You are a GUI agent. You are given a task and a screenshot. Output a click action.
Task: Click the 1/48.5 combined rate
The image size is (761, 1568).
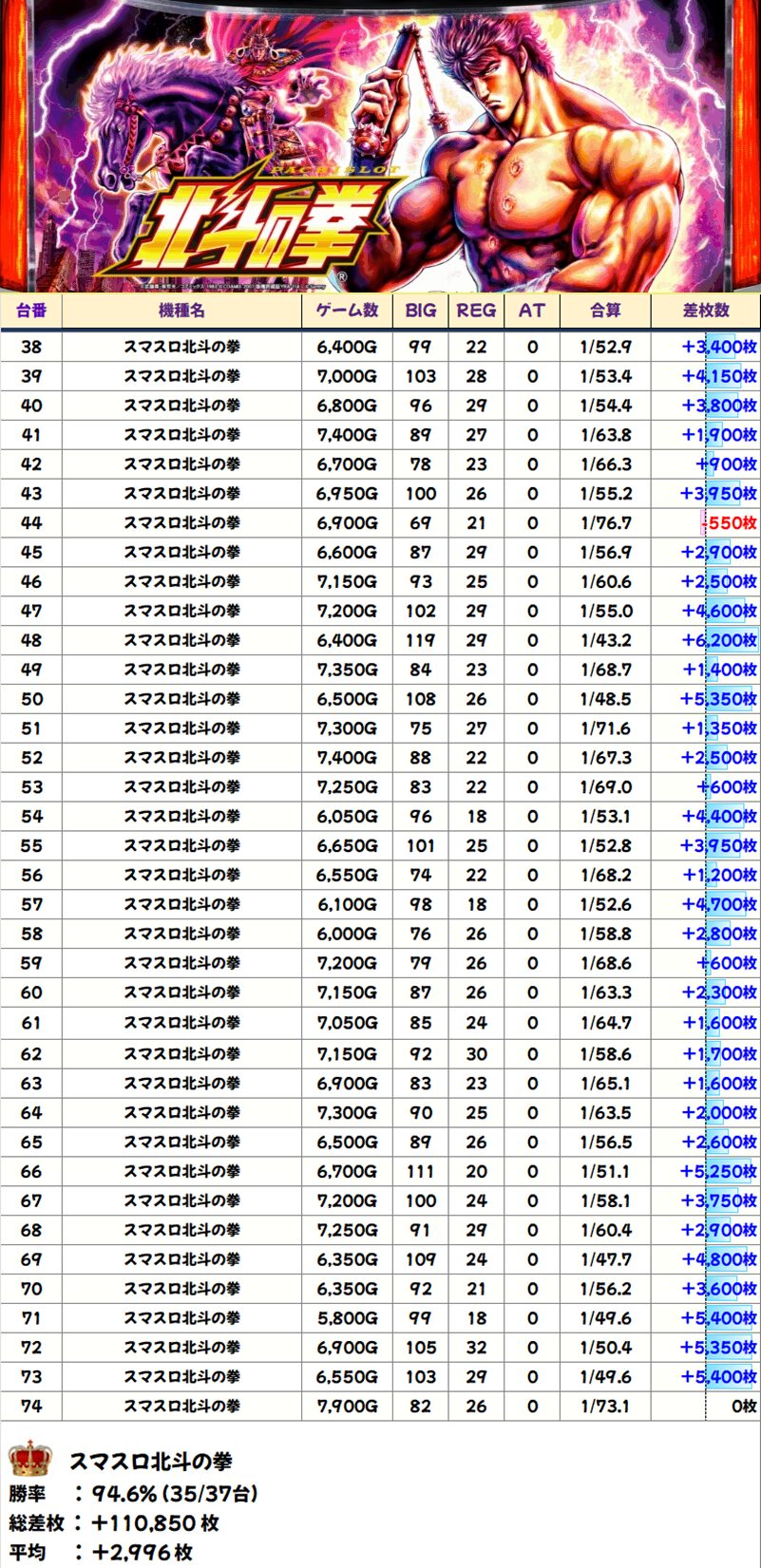(x=605, y=699)
